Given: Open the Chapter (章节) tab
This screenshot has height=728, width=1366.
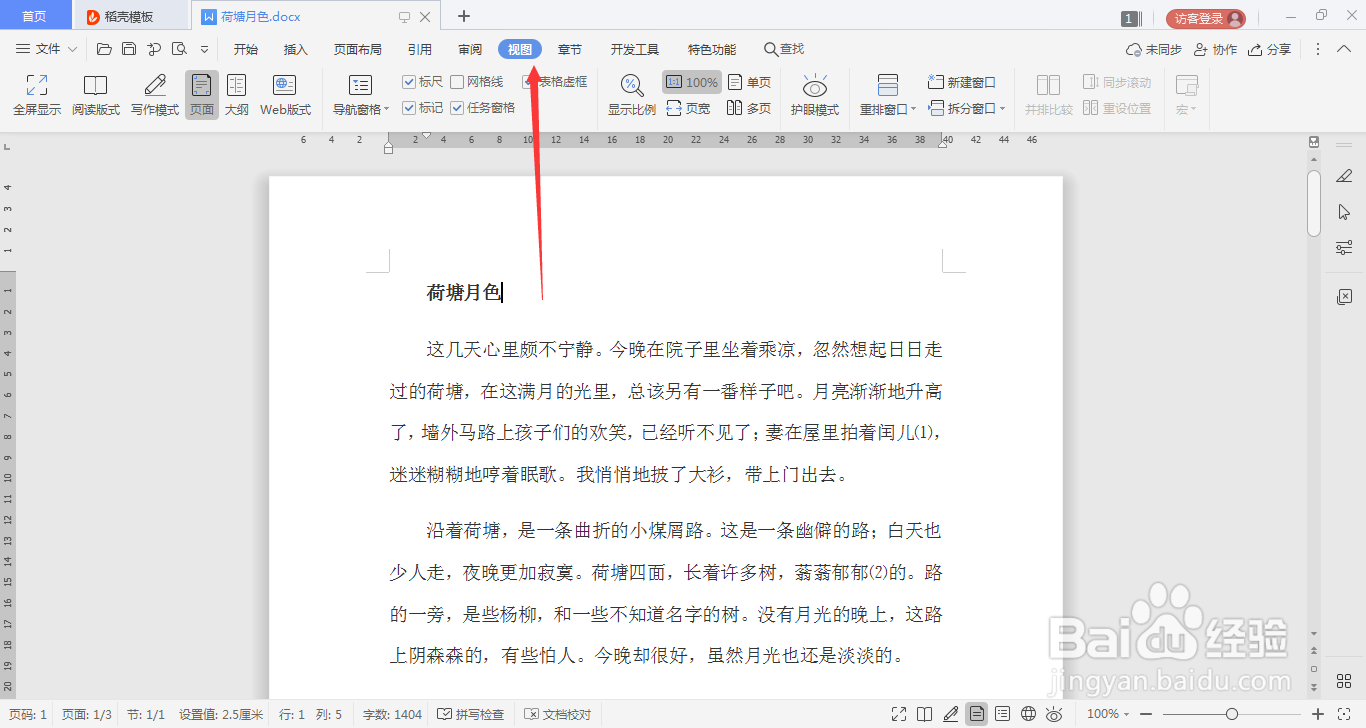Looking at the screenshot, I should pyautogui.click(x=570, y=49).
